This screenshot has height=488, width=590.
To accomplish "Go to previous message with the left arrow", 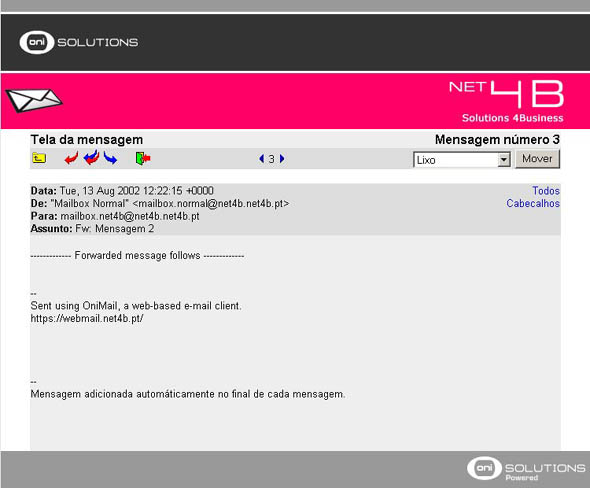I will click(262, 159).
